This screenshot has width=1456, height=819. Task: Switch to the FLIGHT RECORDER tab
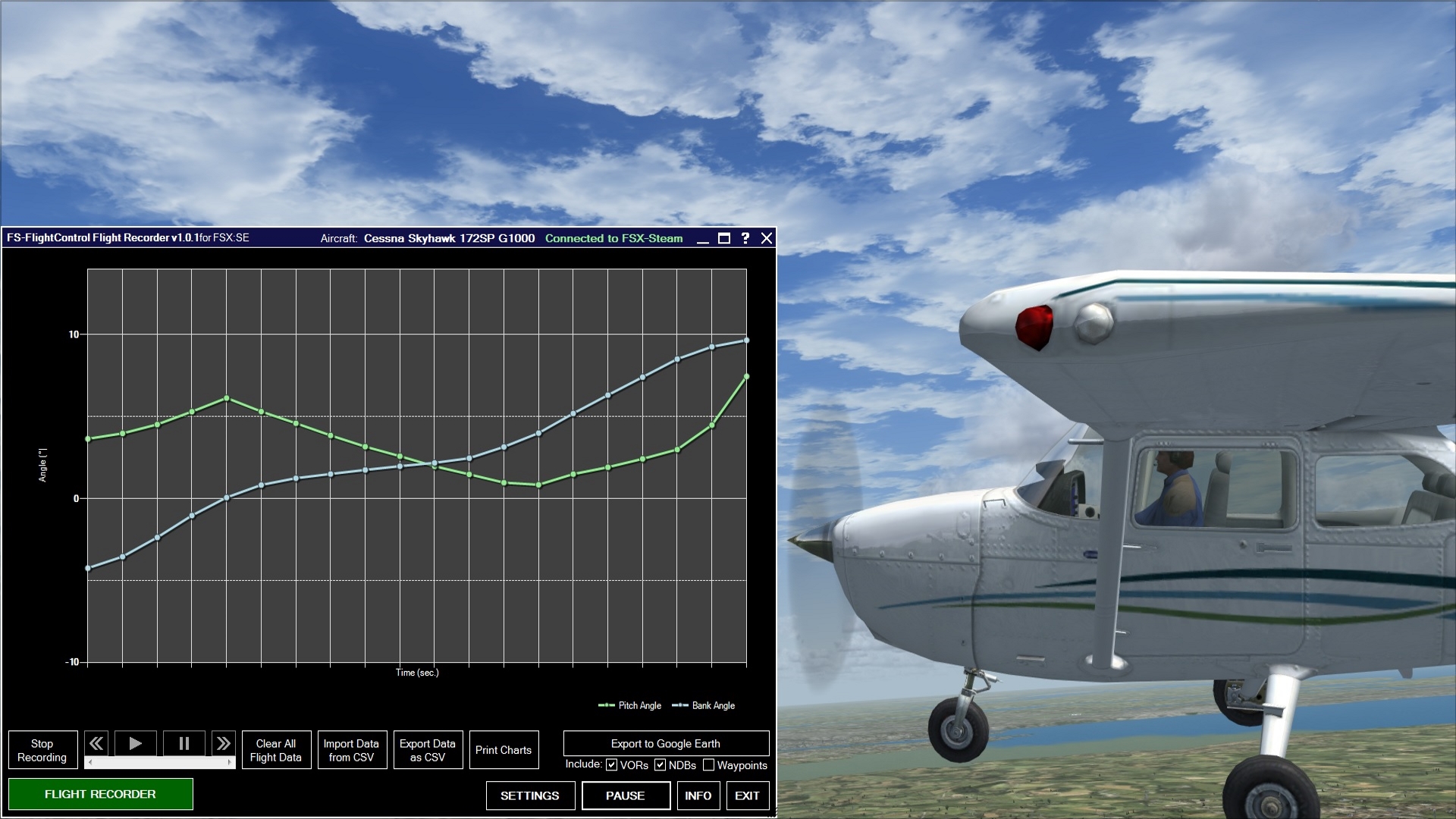[x=101, y=794]
